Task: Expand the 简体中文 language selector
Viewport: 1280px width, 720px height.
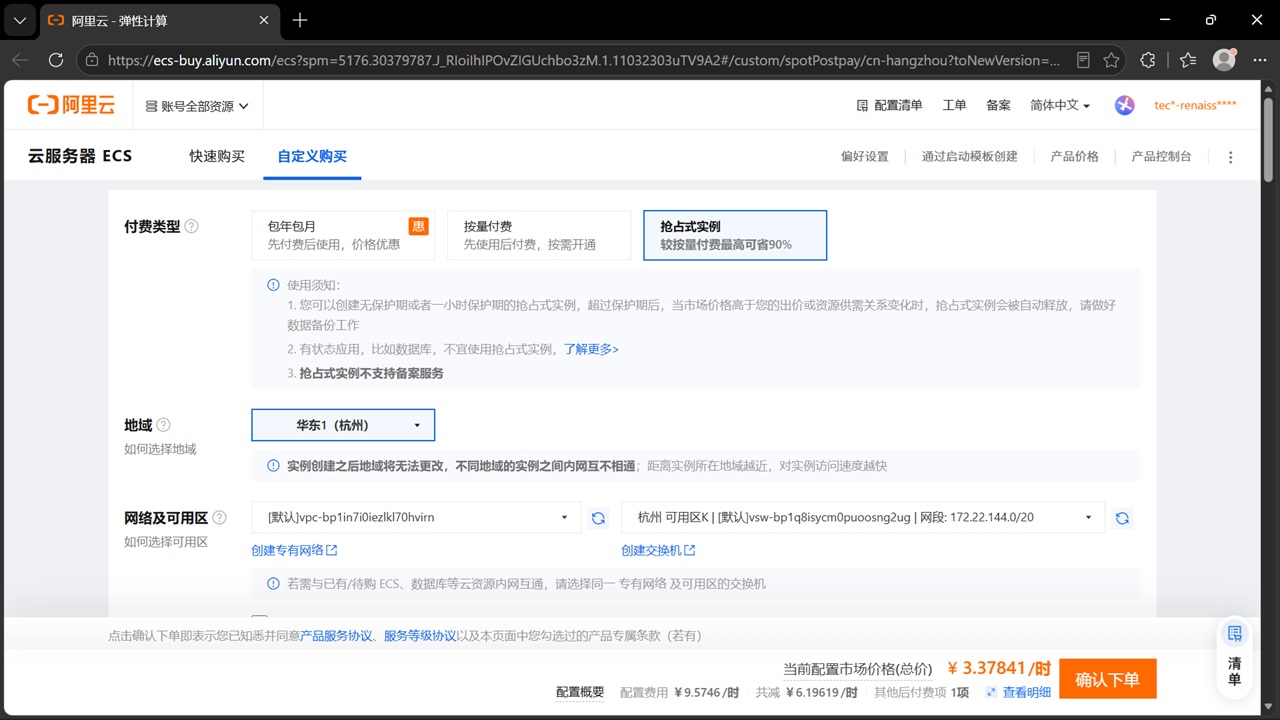Action: (1060, 105)
